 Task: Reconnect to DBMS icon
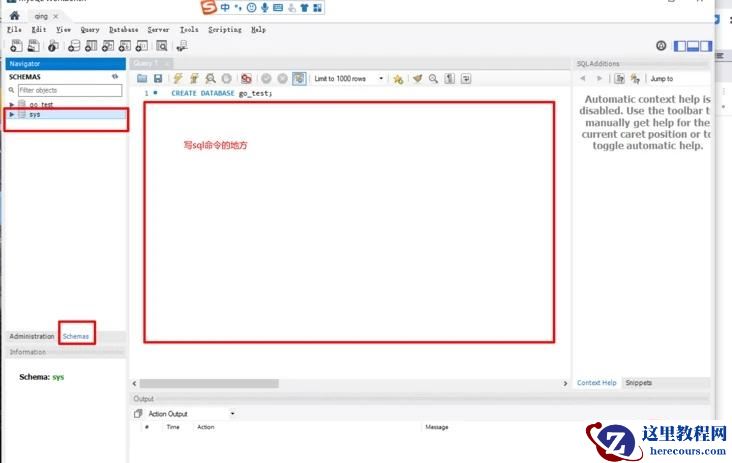[x=182, y=46]
